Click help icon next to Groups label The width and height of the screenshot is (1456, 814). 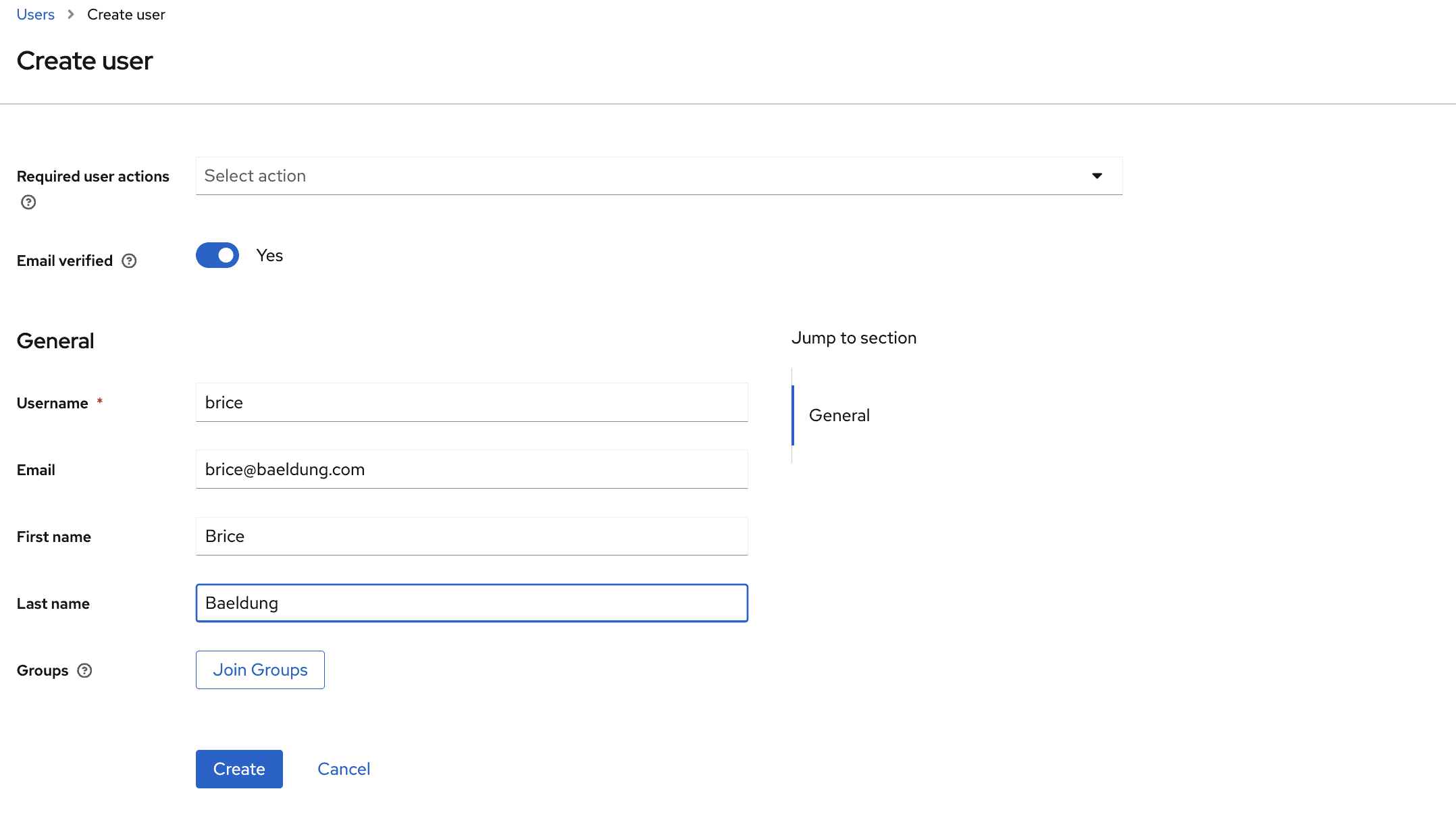pyautogui.click(x=84, y=671)
